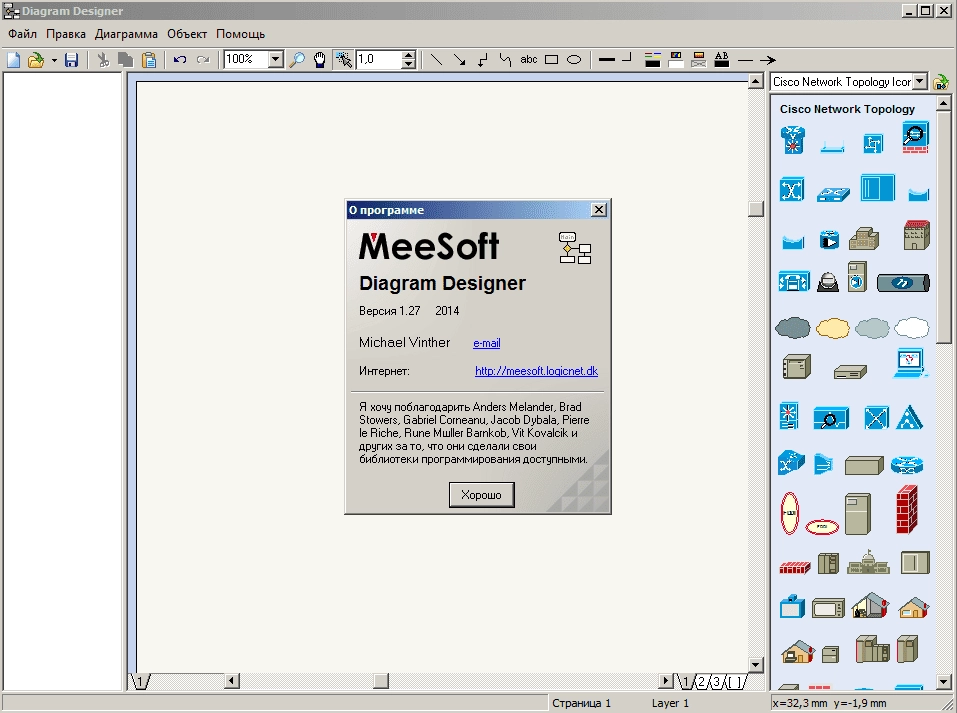Select the rectangle shape tool
The height and width of the screenshot is (713, 957).
tap(552, 60)
